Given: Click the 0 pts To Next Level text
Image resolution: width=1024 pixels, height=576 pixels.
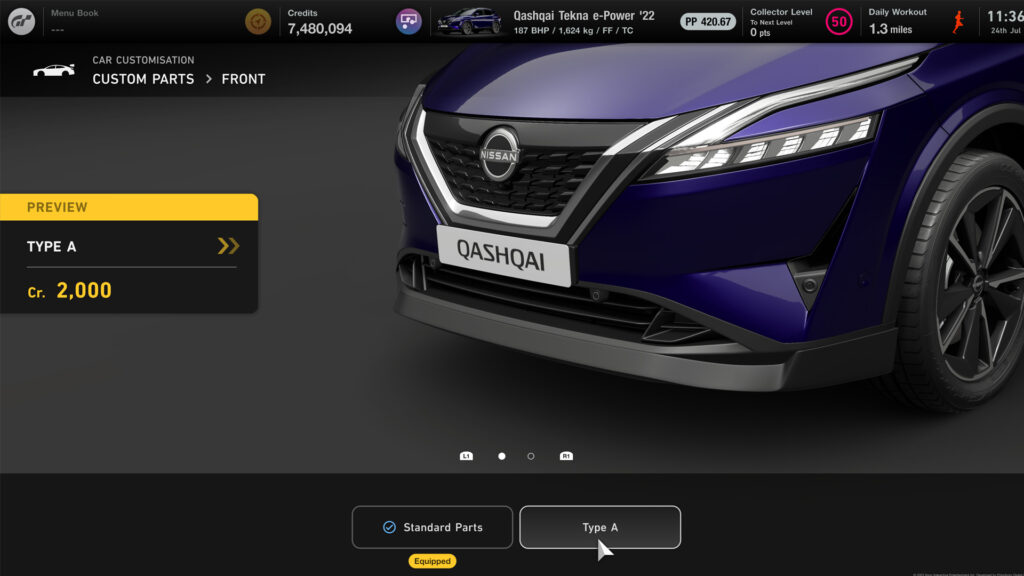Looking at the screenshot, I should pos(771,27).
